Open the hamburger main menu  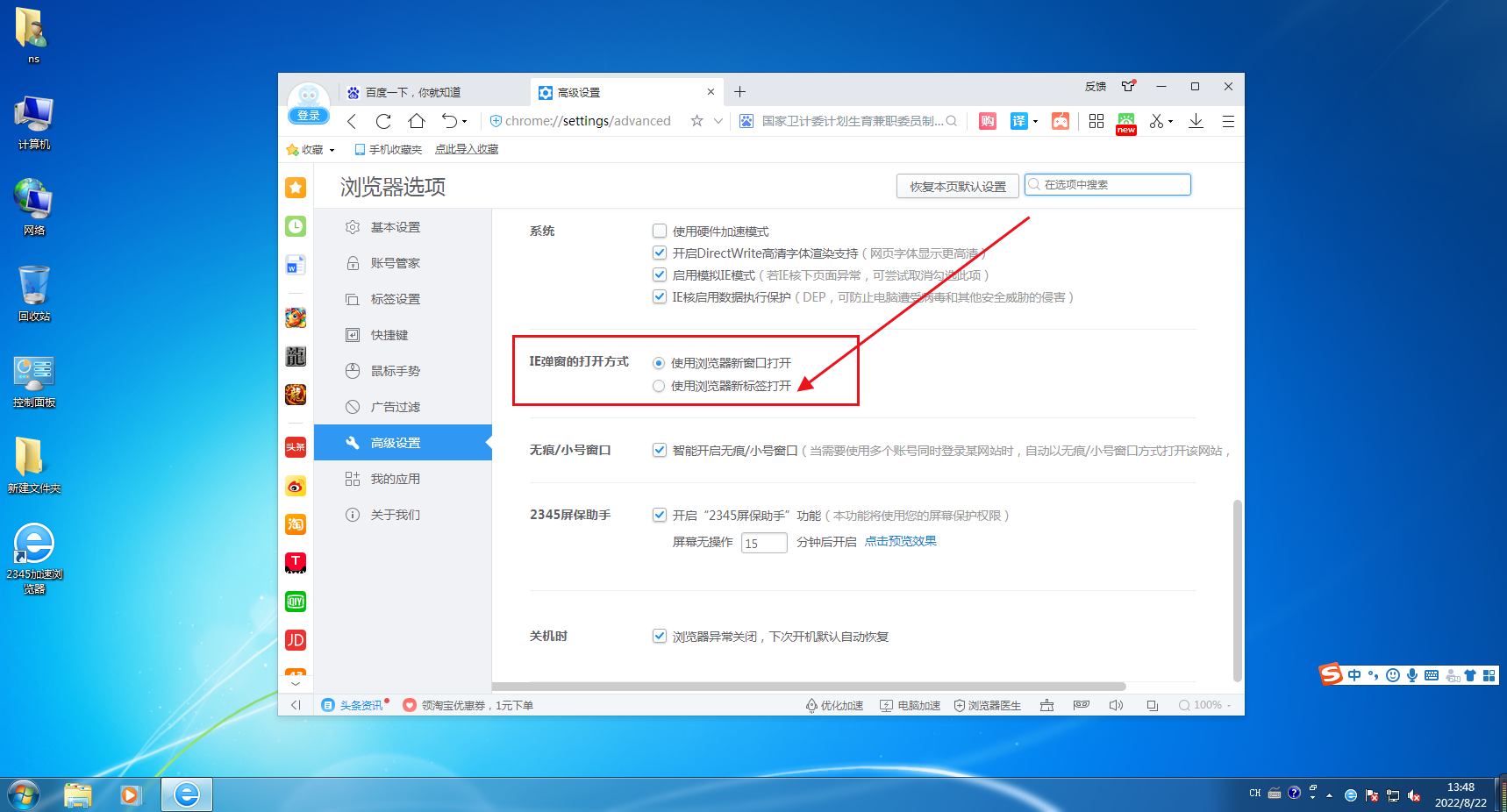coord(1228,121)
